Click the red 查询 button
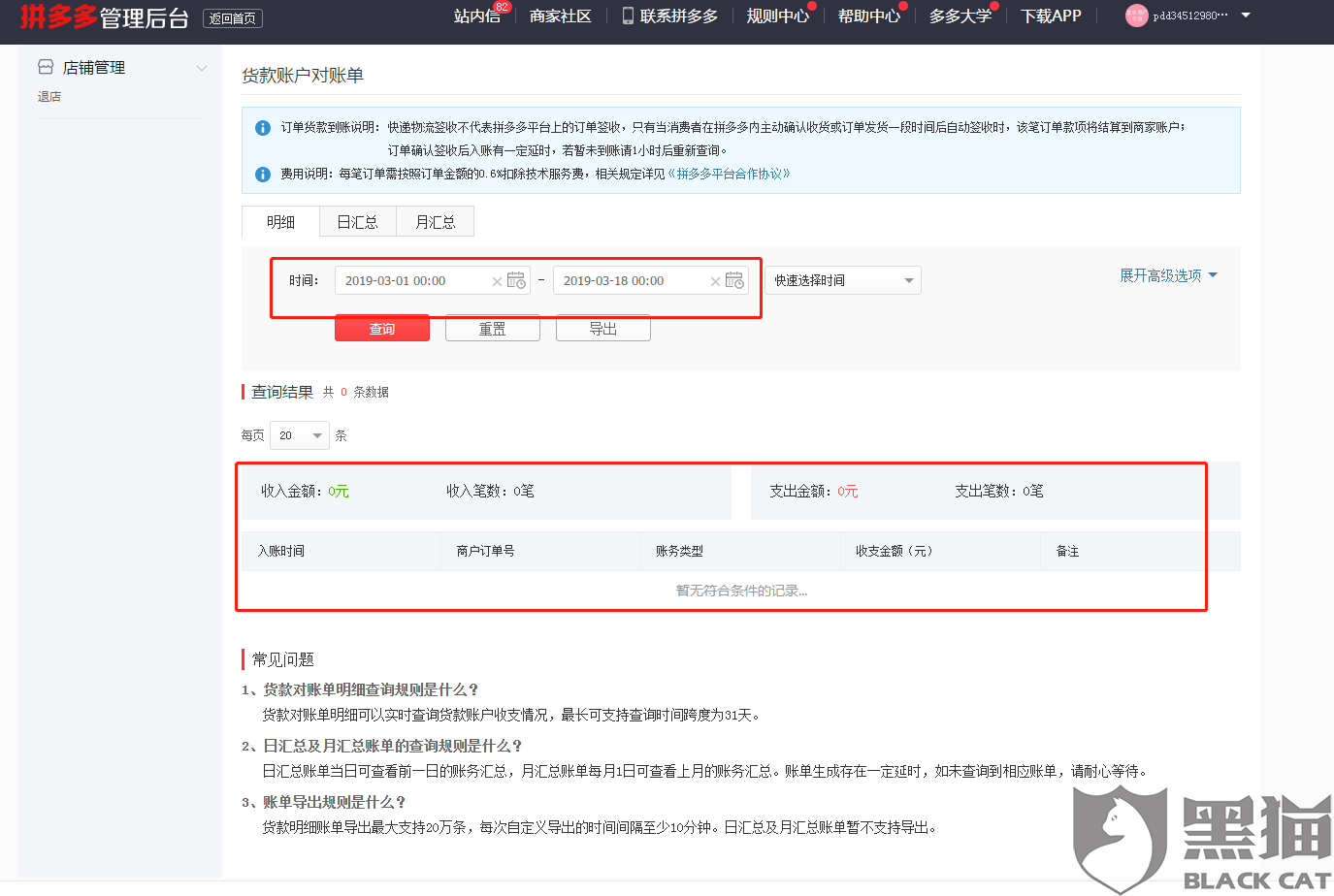1334x896 pixels. [382, 329]
